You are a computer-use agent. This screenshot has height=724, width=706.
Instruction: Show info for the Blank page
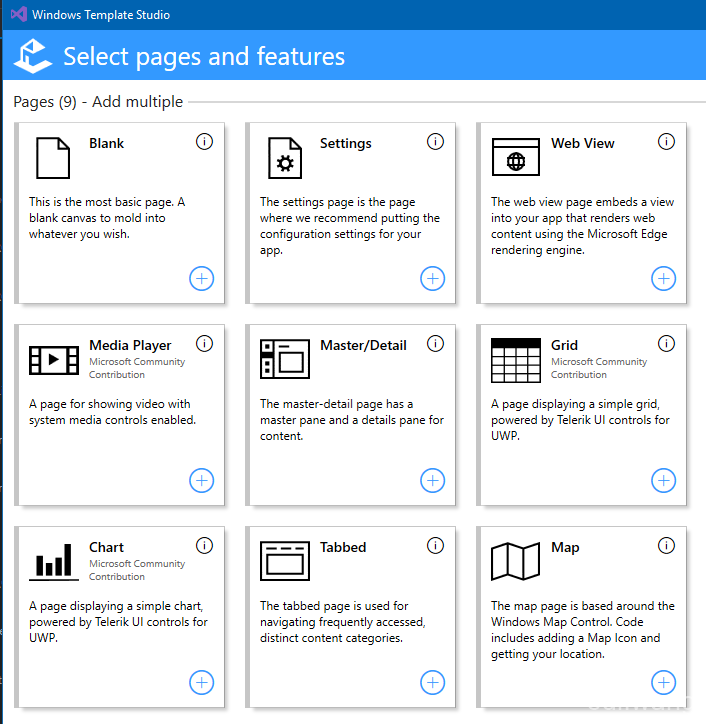[x=205, y=142]
